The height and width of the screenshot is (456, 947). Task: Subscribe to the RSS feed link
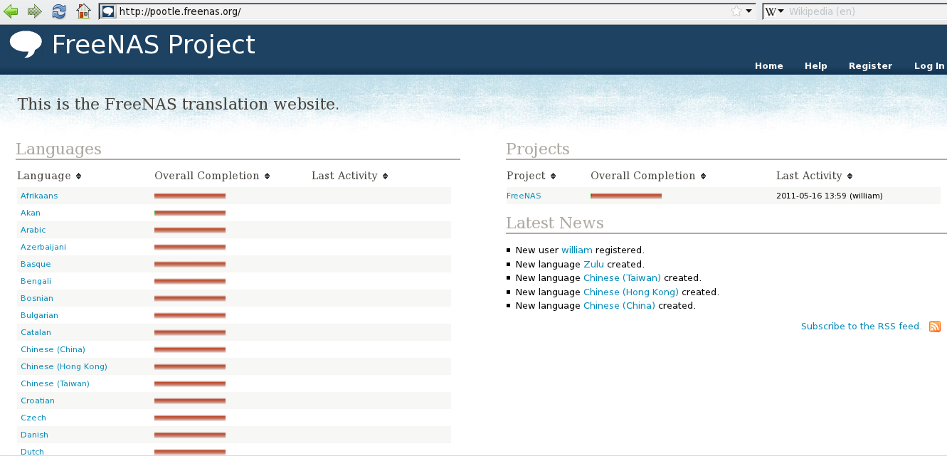pyautogui.click(x=861, y=326)
